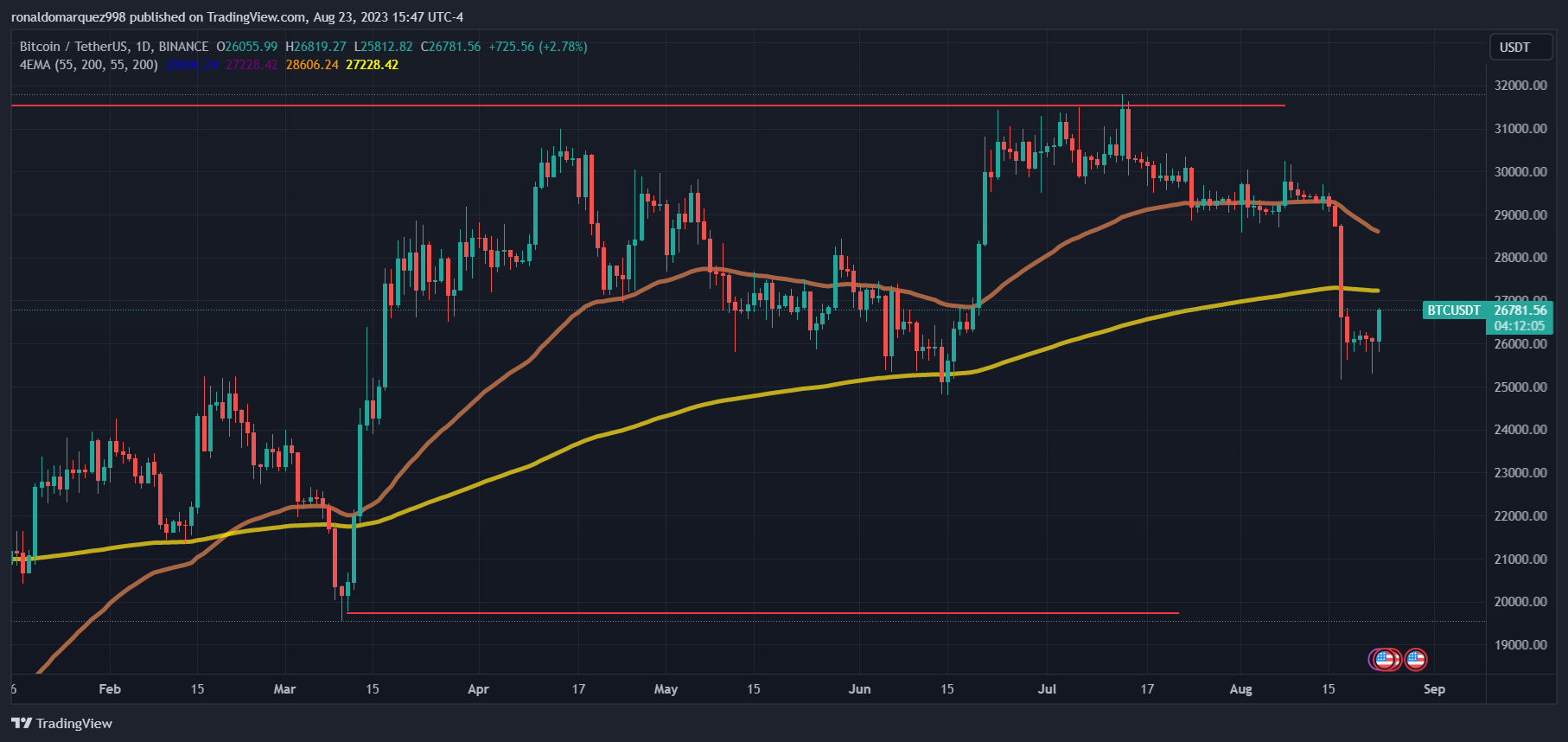Click the 21000.00 price axis label
1568x742 pixels.
(x=1520, y=560)
